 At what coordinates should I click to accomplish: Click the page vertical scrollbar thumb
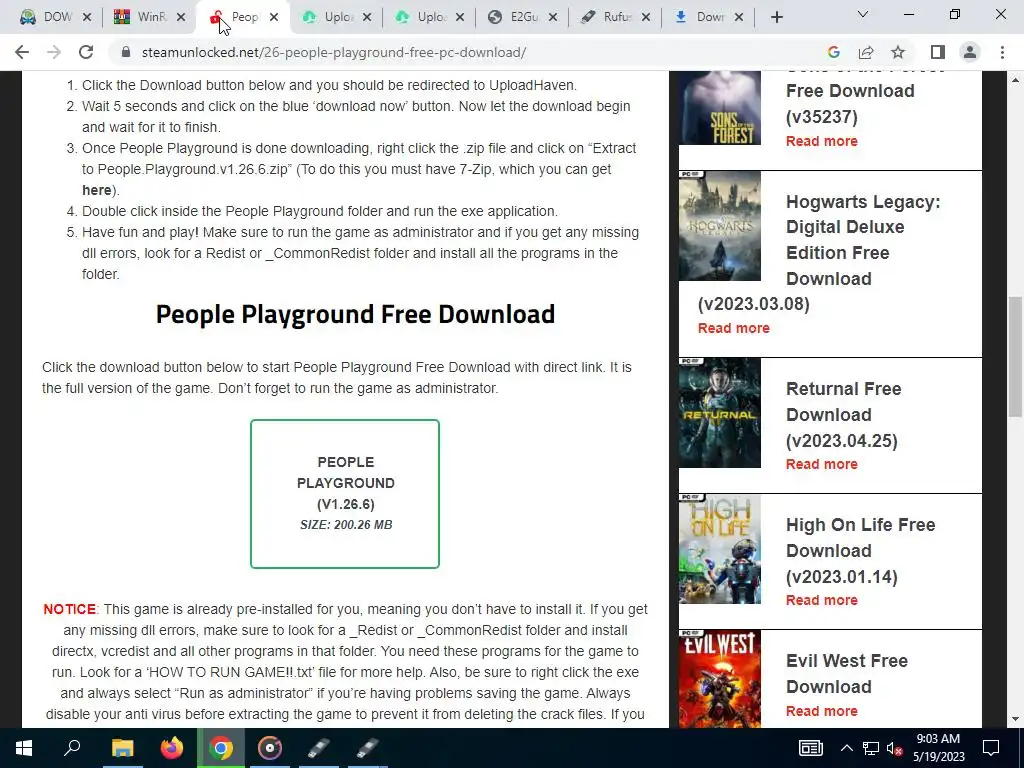1014,356
